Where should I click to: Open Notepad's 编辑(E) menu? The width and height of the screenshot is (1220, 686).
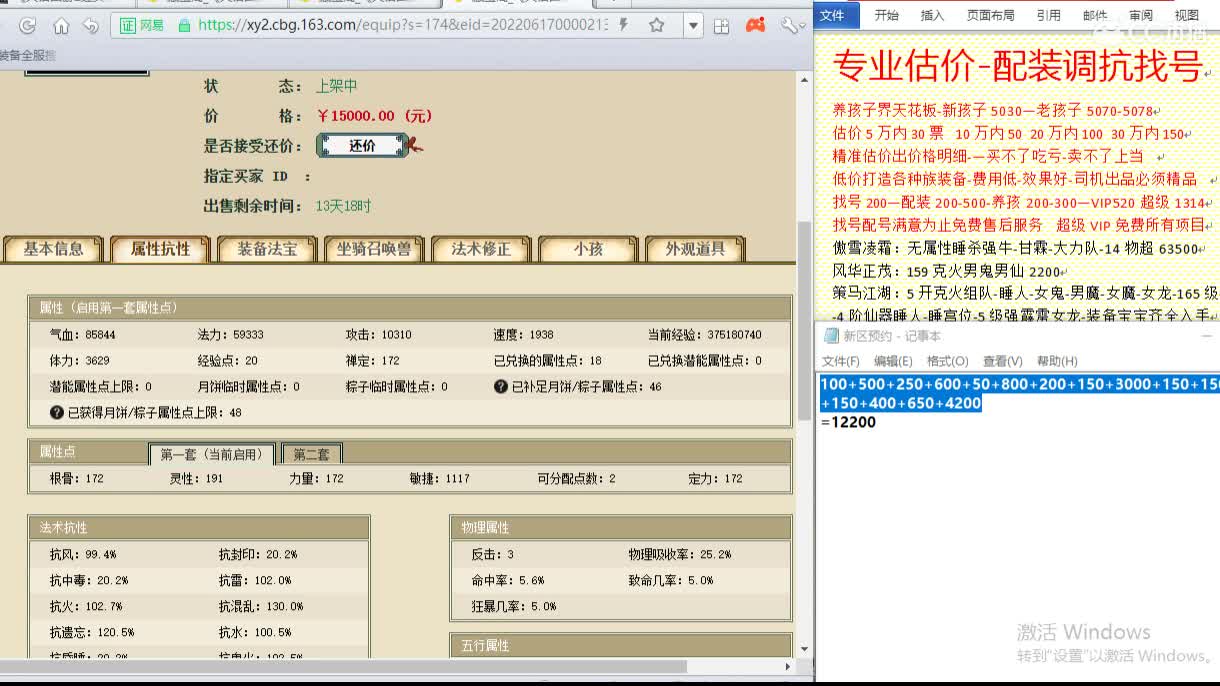(x=893, y=361)
